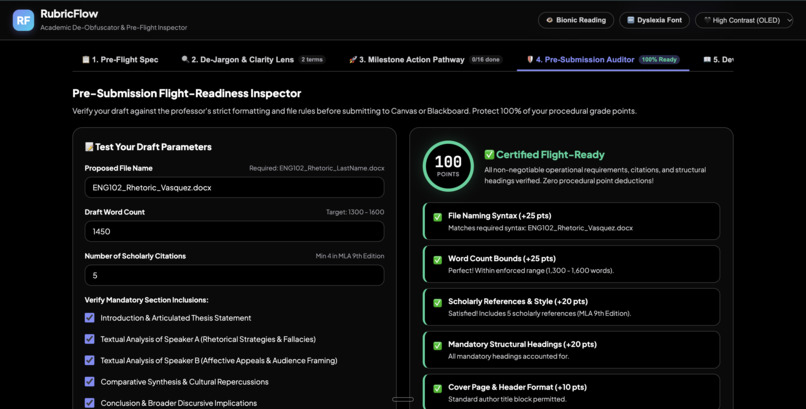Click the Number of Scholarly Citations field
This screenshot has height=409, width=806.
234,275
